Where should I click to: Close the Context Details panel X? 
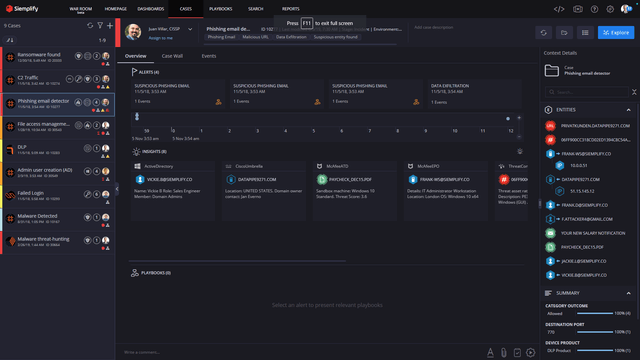634,92
